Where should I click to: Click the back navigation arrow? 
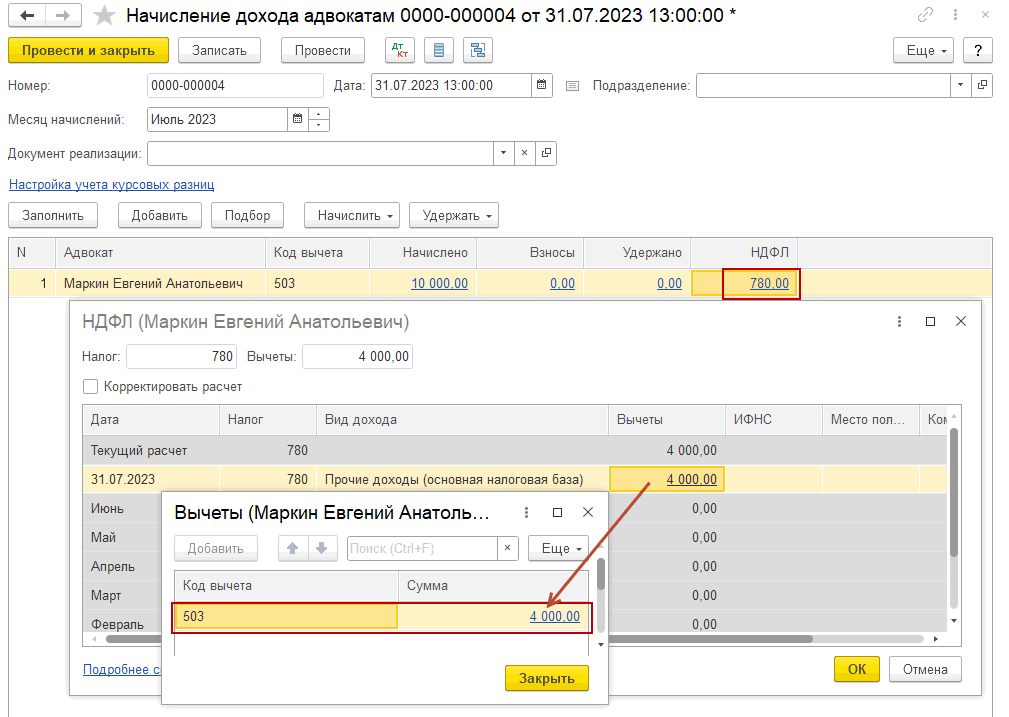(x=27, y=16)
